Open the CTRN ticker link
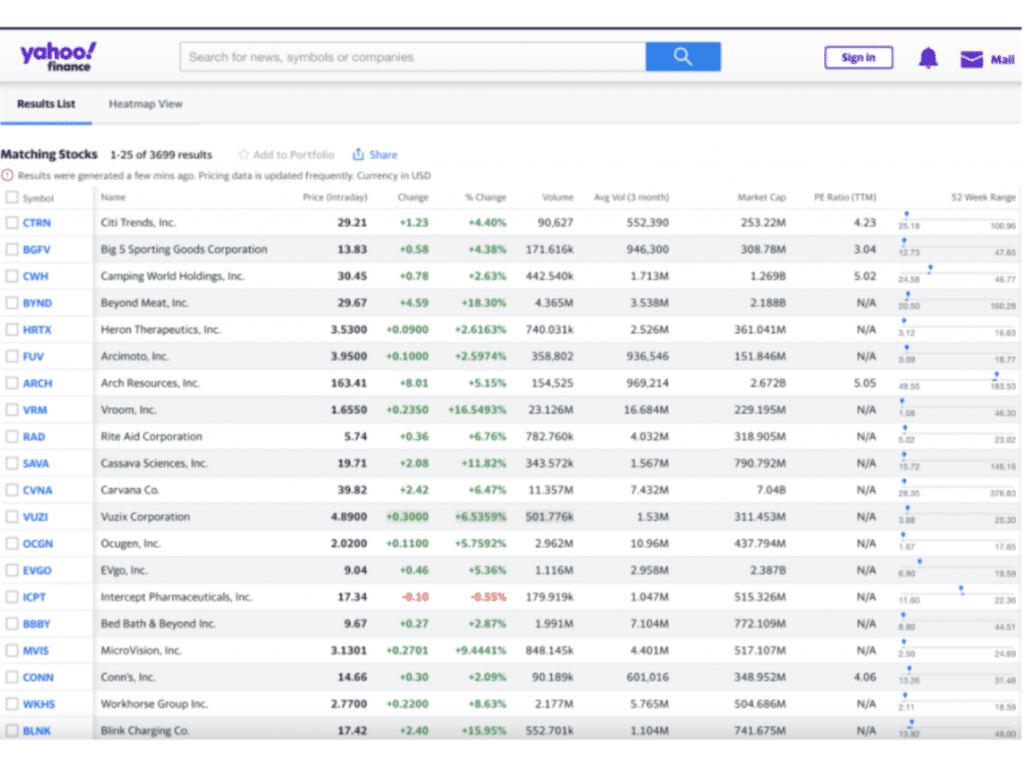The image size is (1024, 764). [37, 223]
